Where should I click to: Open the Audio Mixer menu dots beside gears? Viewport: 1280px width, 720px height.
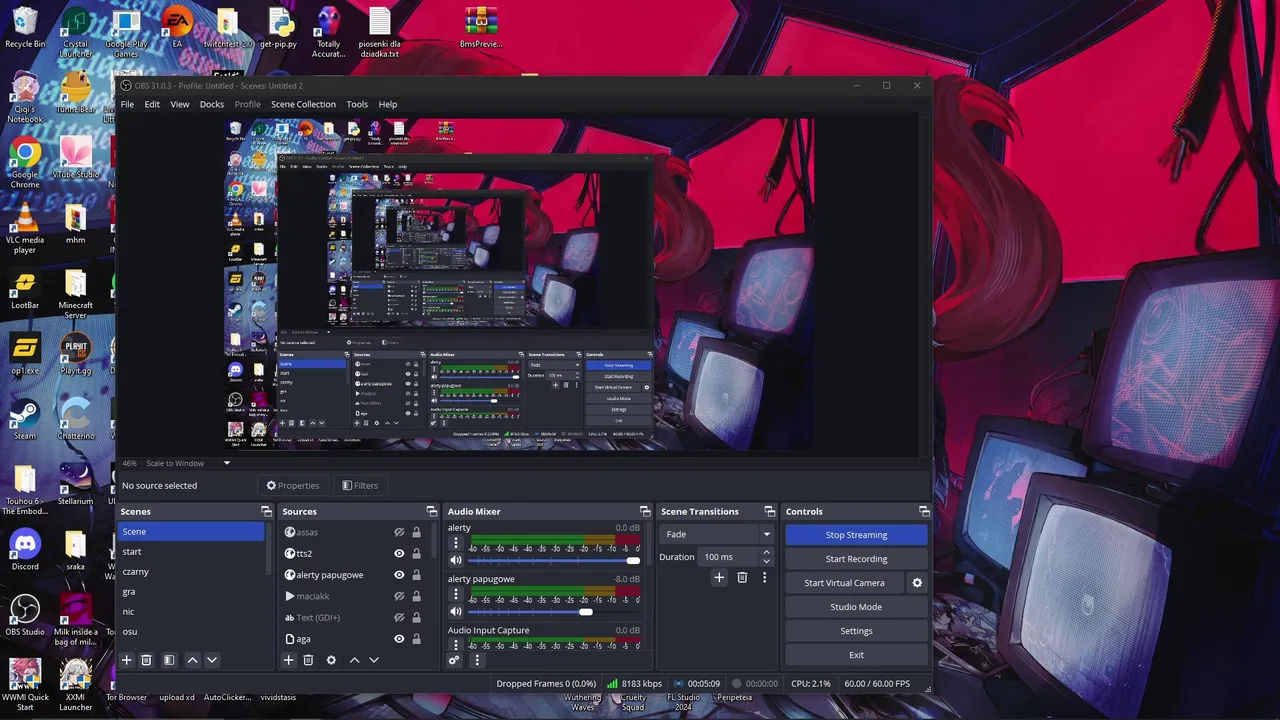[477, 660]
